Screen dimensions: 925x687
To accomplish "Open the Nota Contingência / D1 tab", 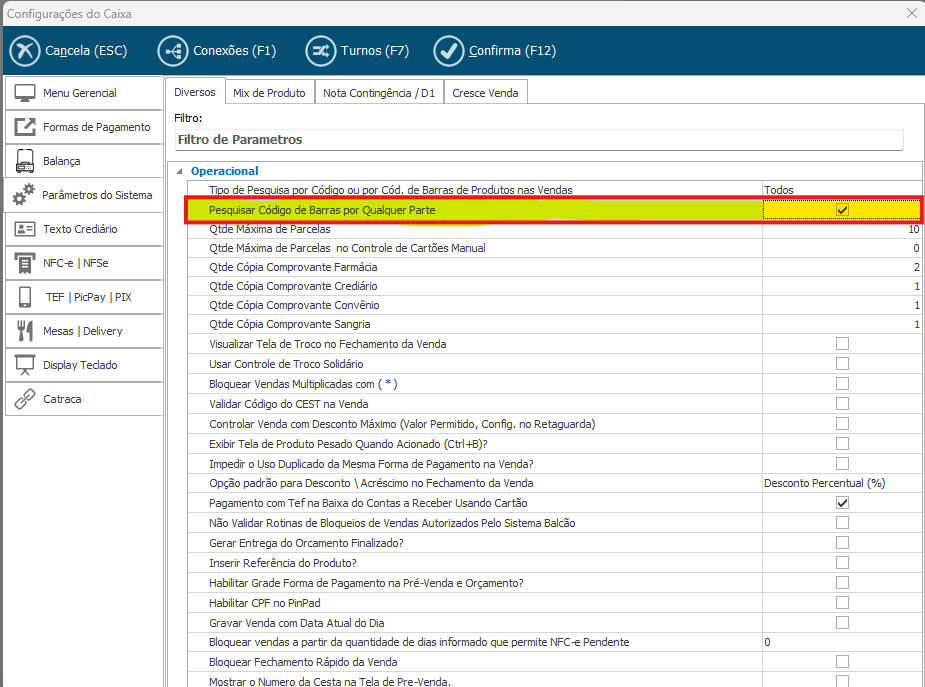I will pyautogui.click(x=379, y=93).
